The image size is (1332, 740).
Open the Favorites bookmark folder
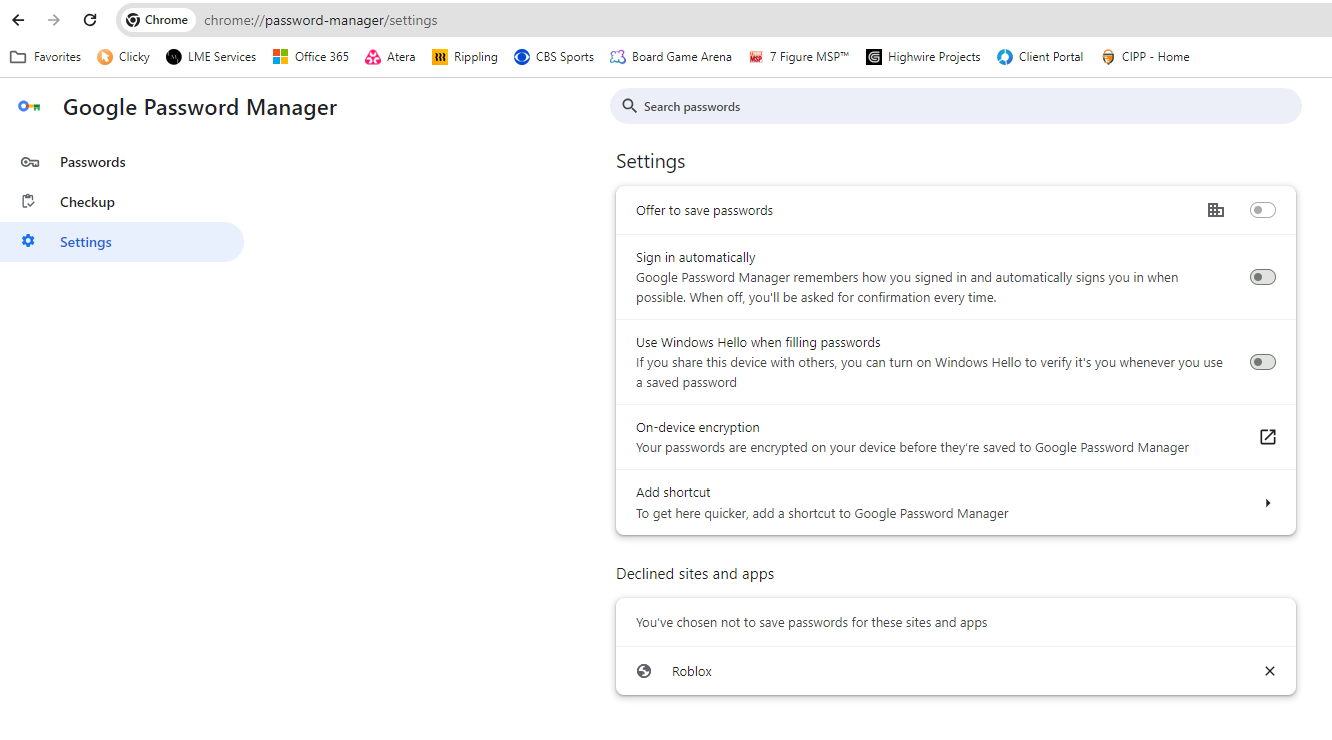(46, 57)
